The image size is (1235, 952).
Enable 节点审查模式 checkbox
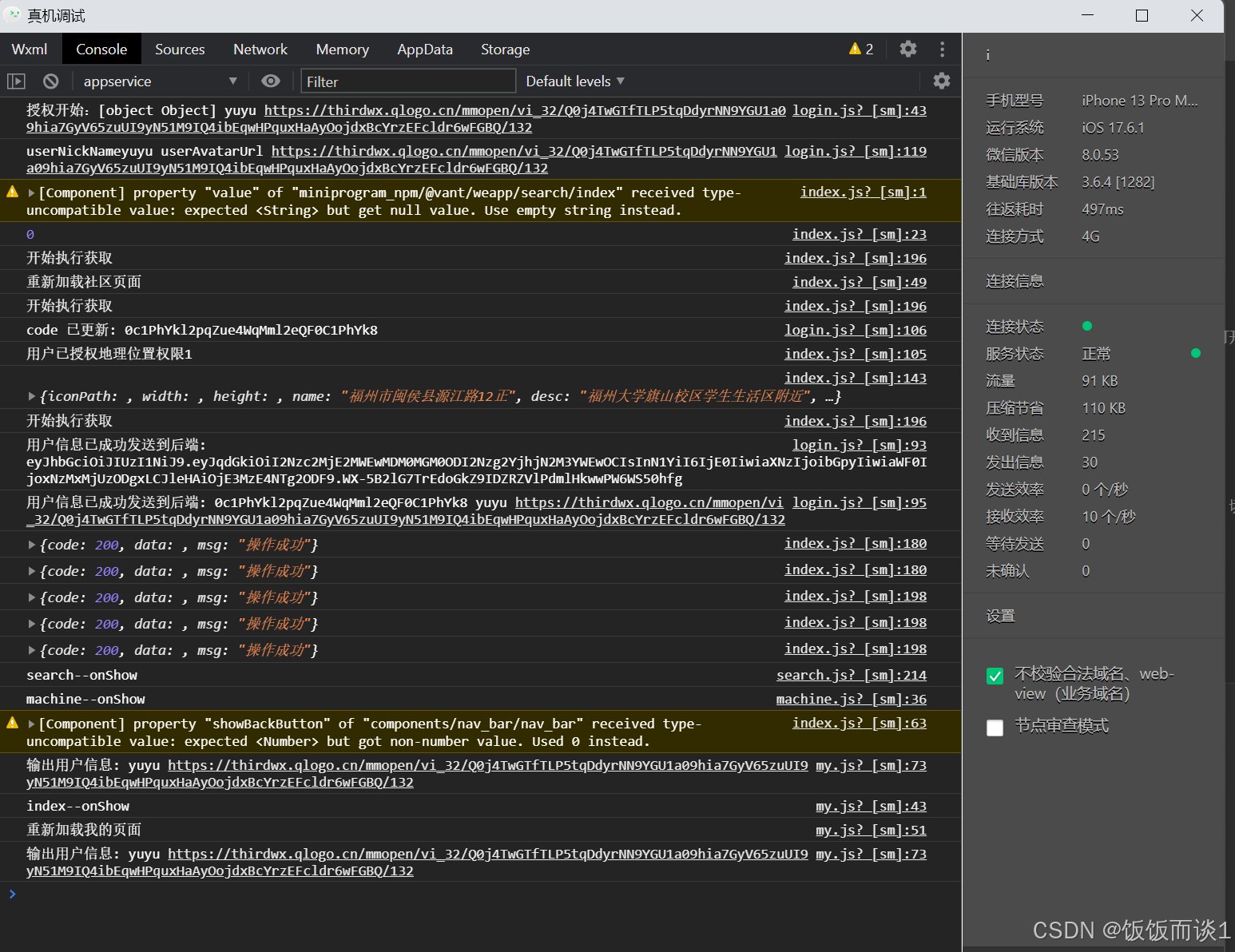[995, 728]
